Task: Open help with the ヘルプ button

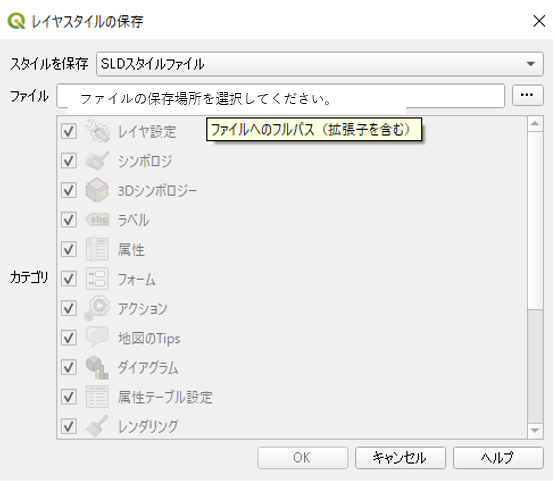Action: click(498, 458)
